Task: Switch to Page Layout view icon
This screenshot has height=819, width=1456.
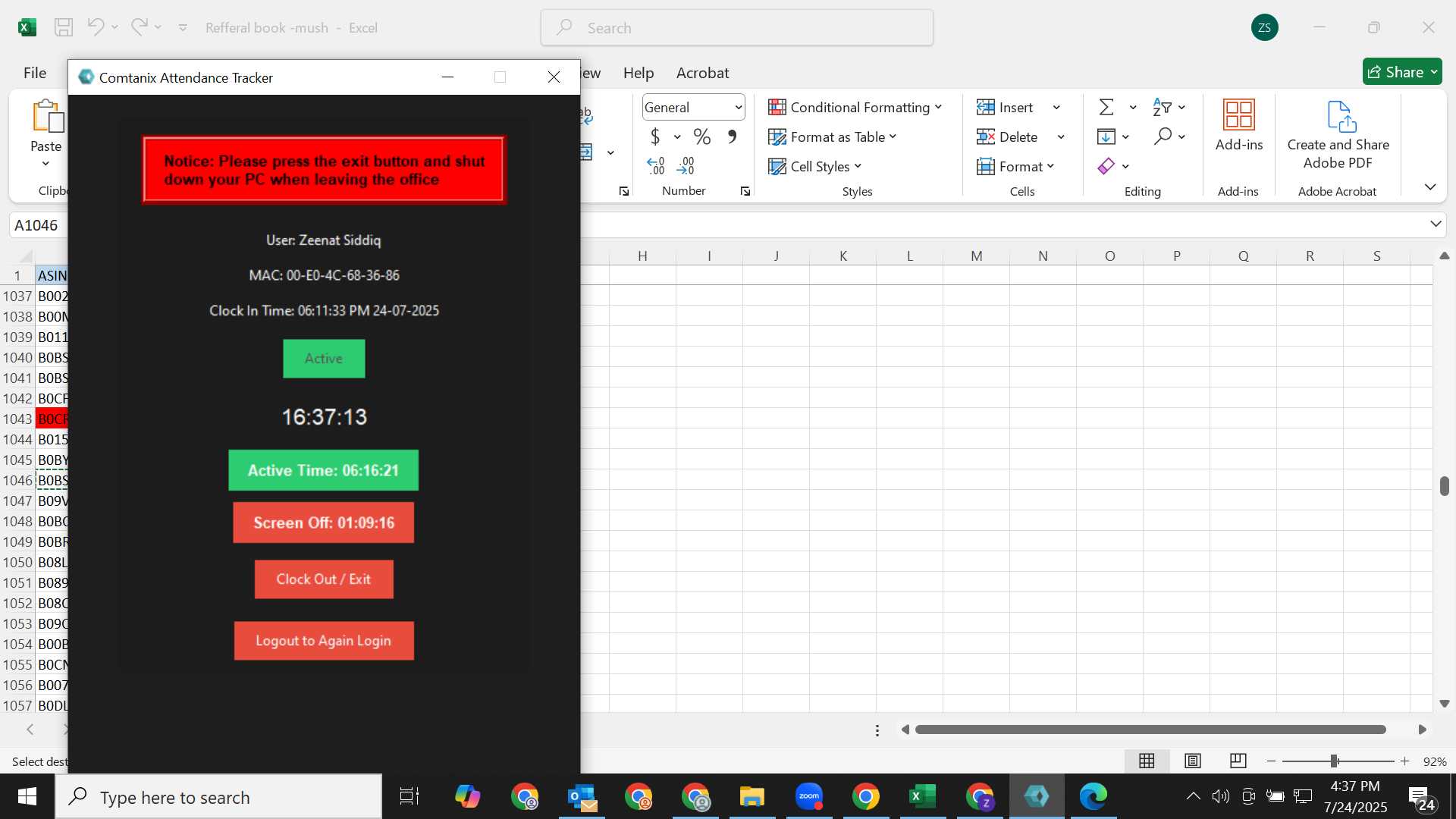Action: coord(1193,761)
